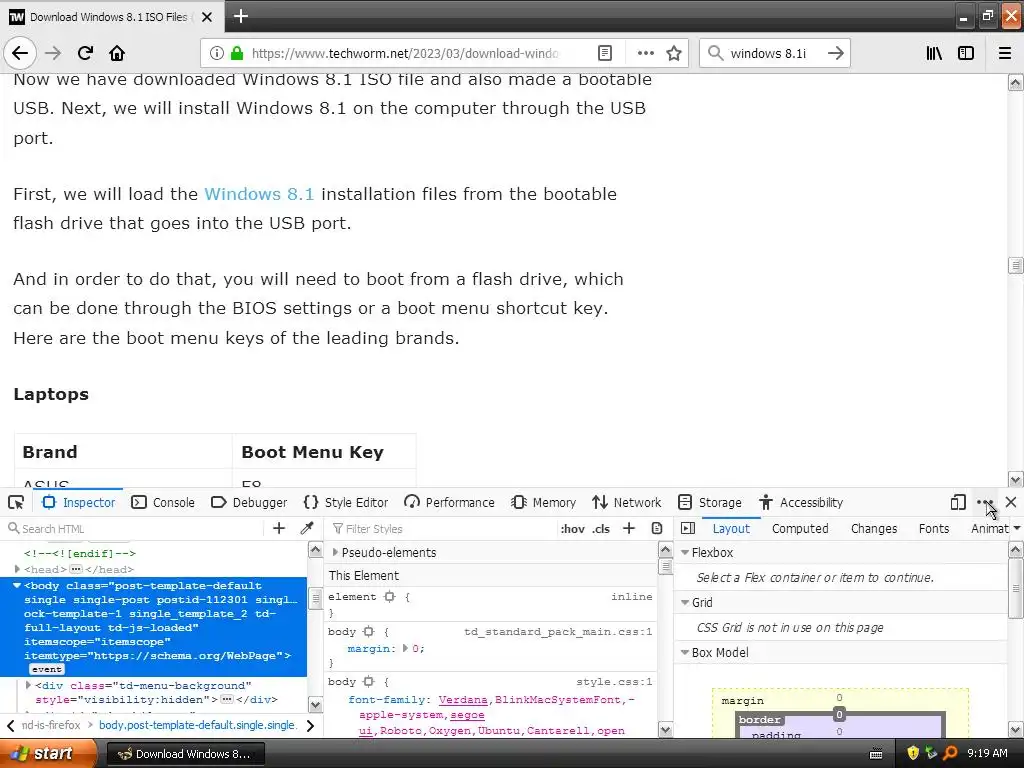Image resolution: width=1024 pixels, height=768 pixels.
Task: Open a new browser tab
Action: coord(240,16)
